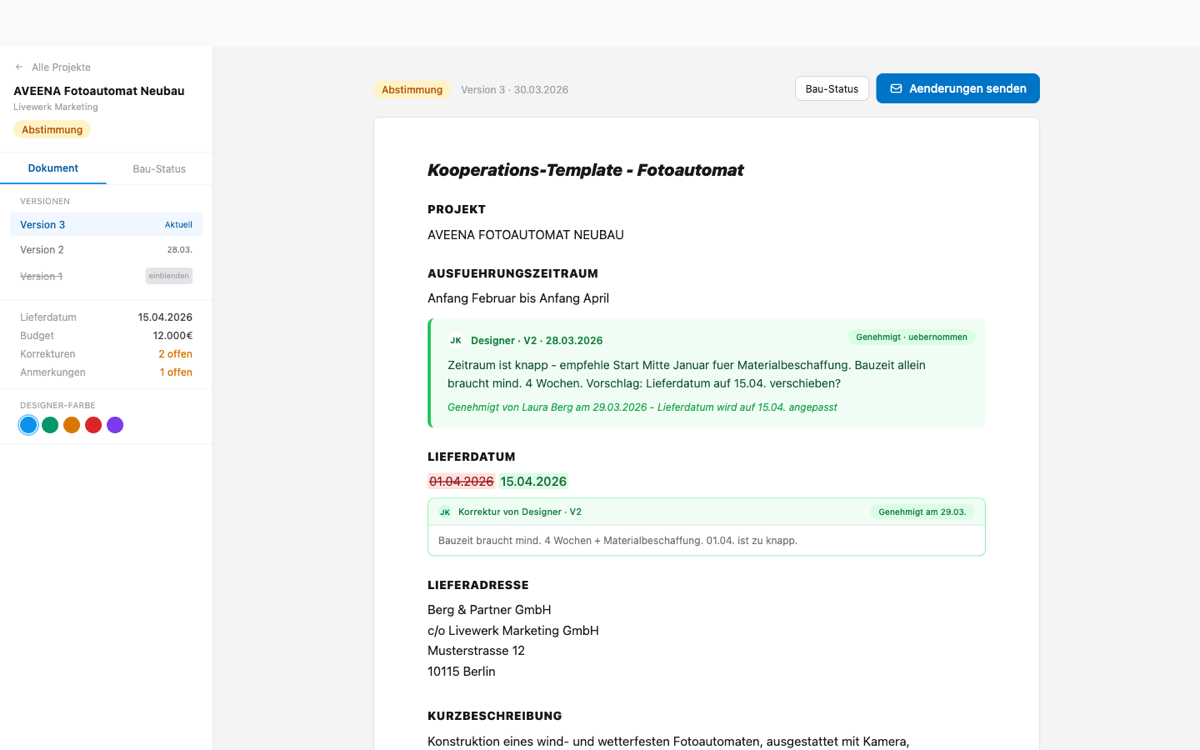
Task: Click the JK avatar in the Designer comment
Action: (x=456, y=340)
